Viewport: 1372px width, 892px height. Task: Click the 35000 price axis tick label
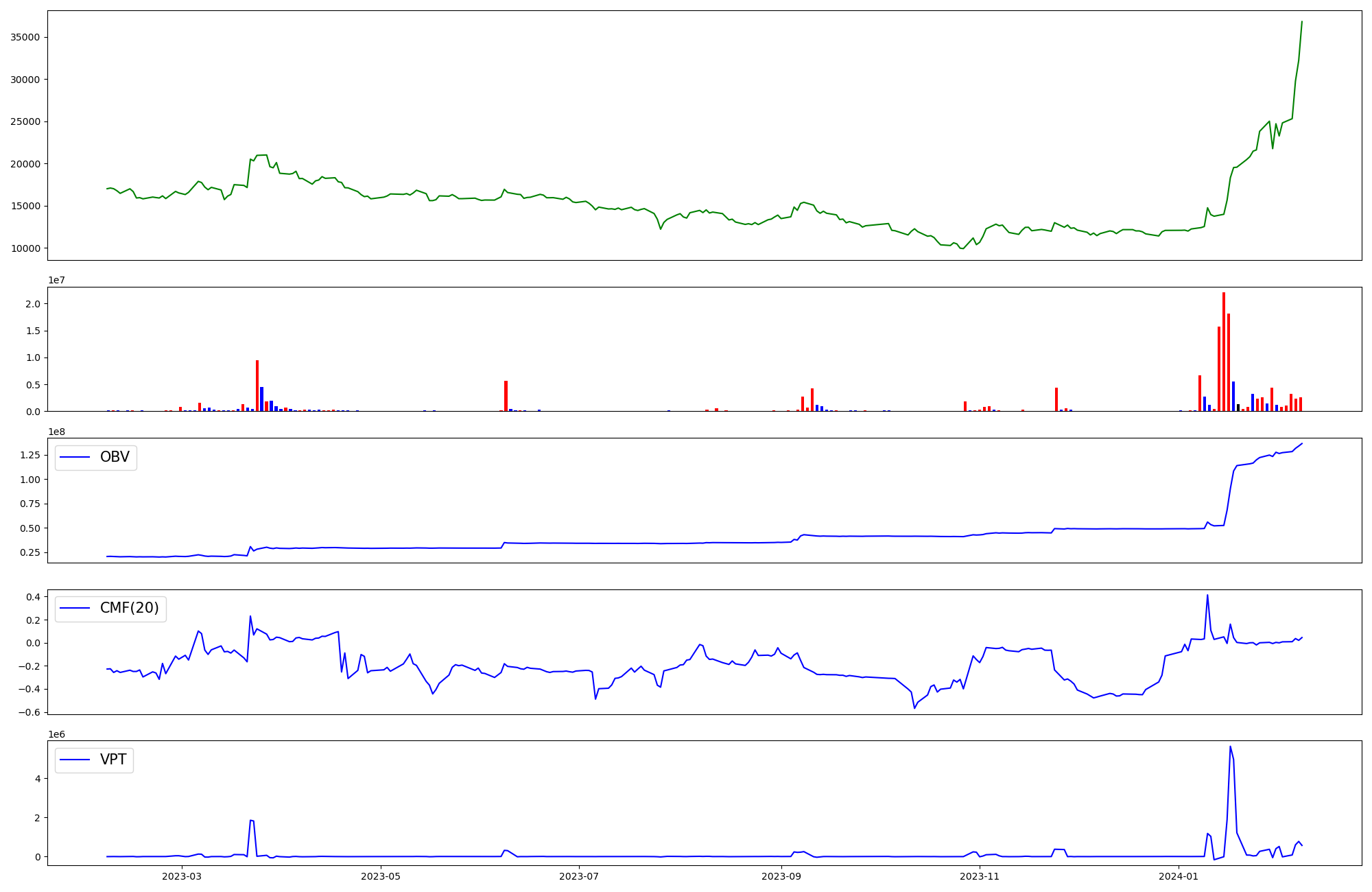pos(25,37)
